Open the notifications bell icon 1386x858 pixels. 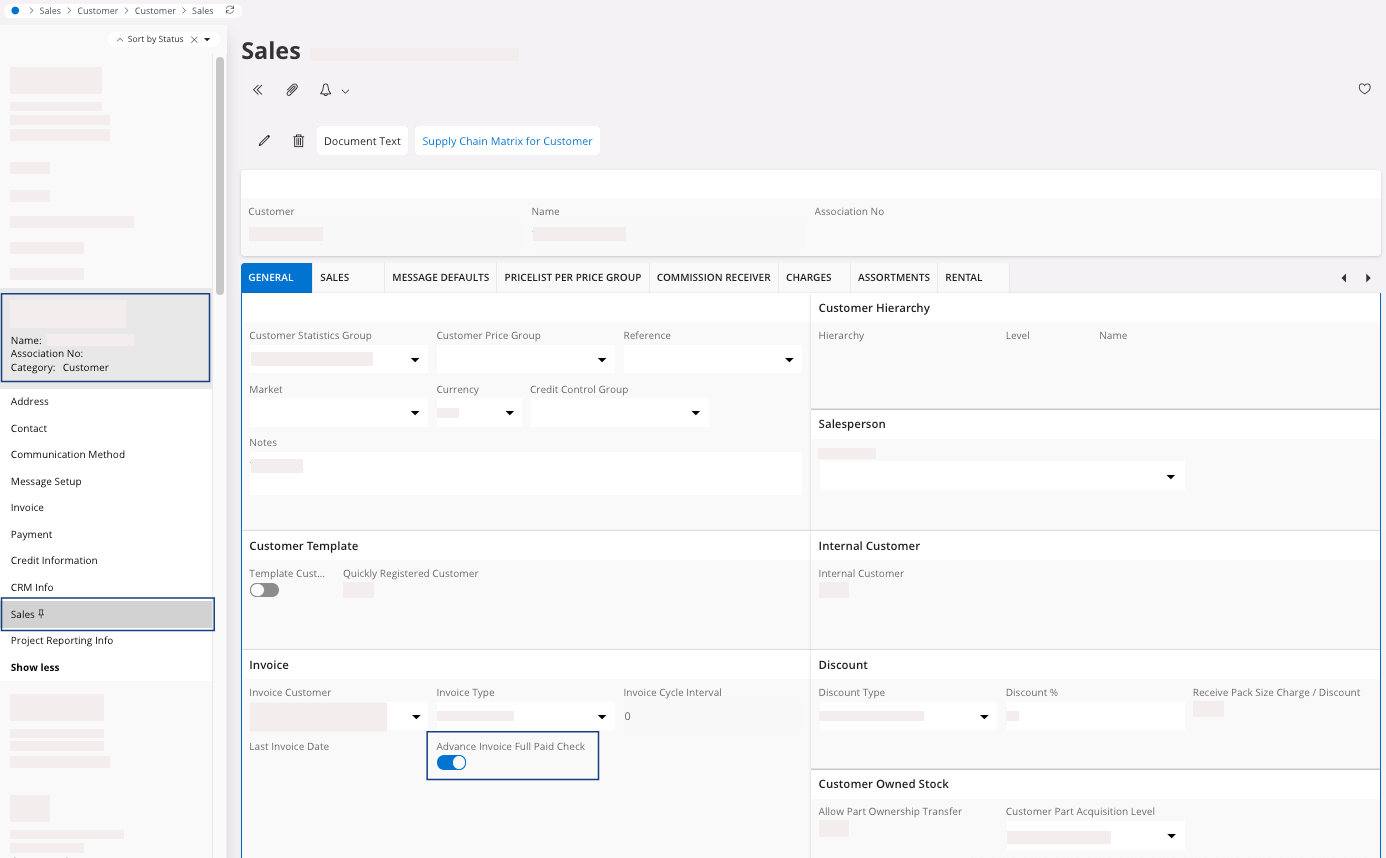[x=326, y=90]
